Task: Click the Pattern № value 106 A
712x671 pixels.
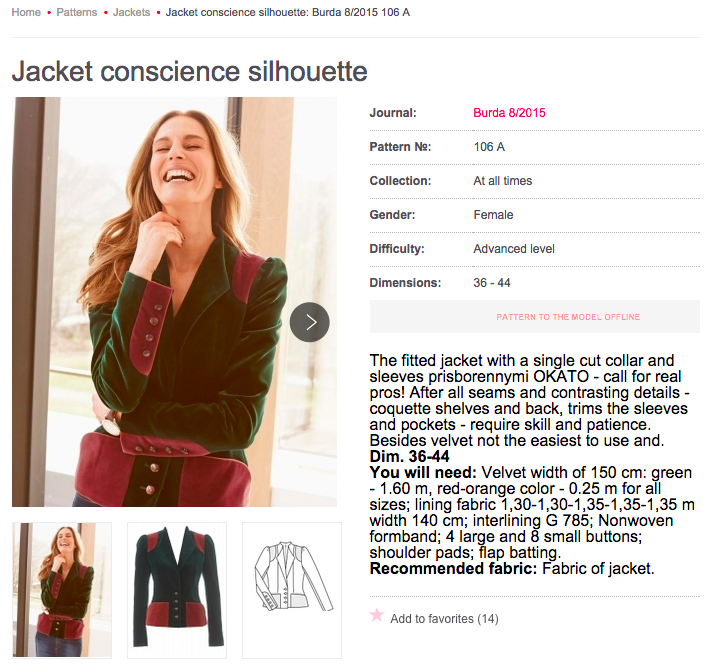Action: [x=489, y=147]
